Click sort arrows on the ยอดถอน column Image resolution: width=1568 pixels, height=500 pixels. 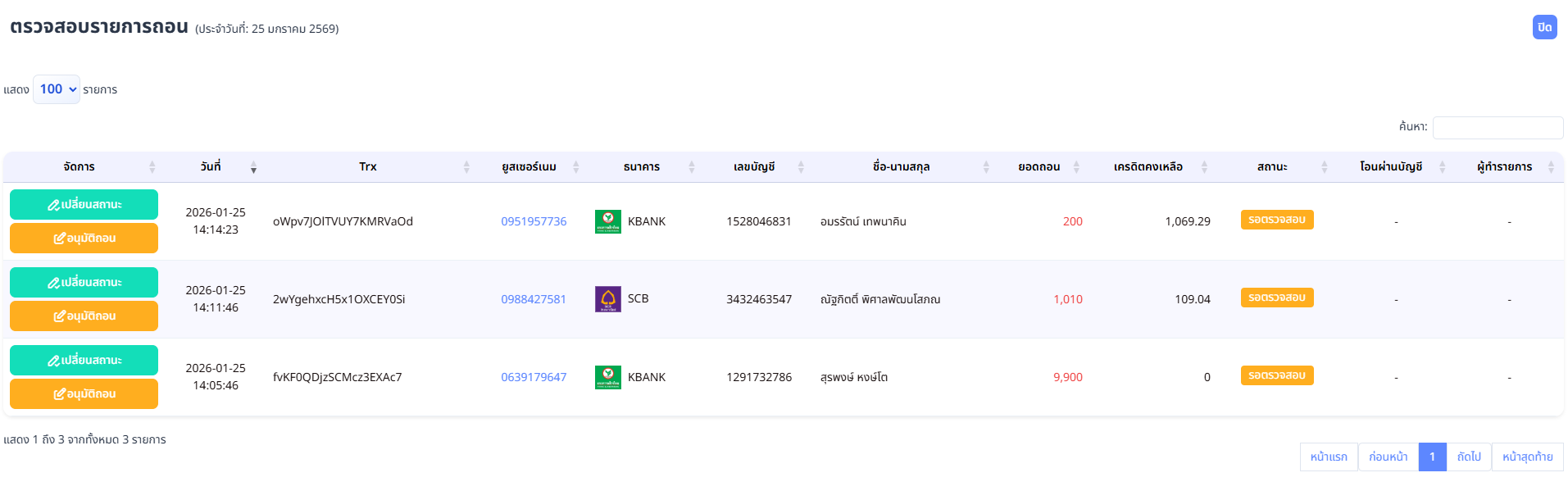[x=1076, y=167]
